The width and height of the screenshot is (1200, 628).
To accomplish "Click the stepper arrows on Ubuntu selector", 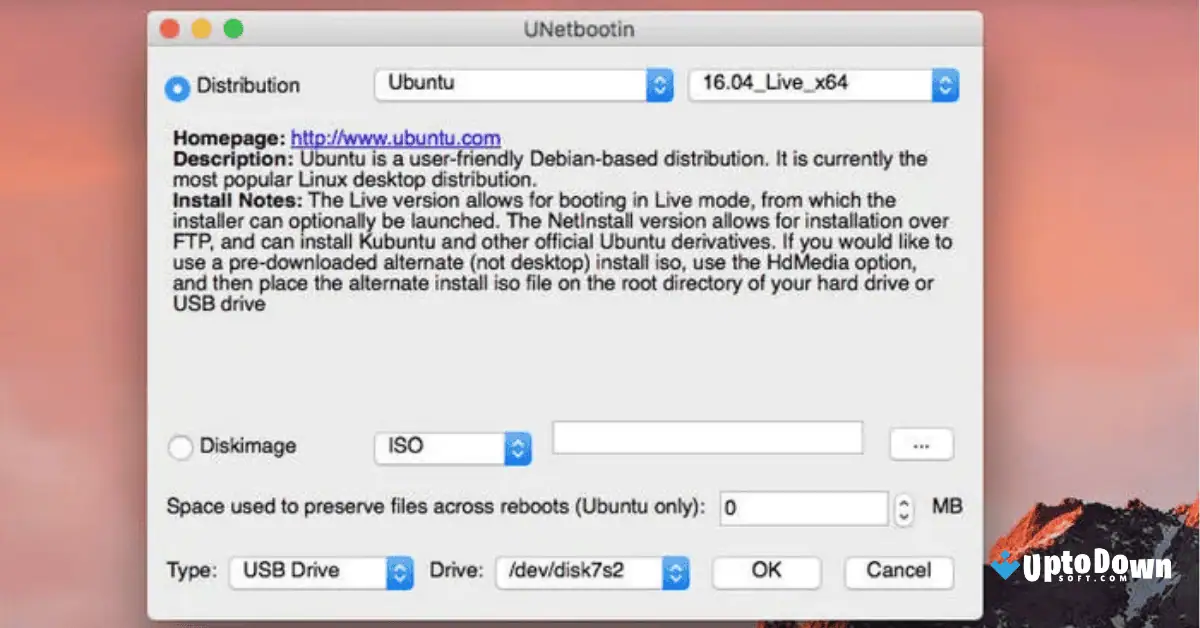I will [658, 85].
